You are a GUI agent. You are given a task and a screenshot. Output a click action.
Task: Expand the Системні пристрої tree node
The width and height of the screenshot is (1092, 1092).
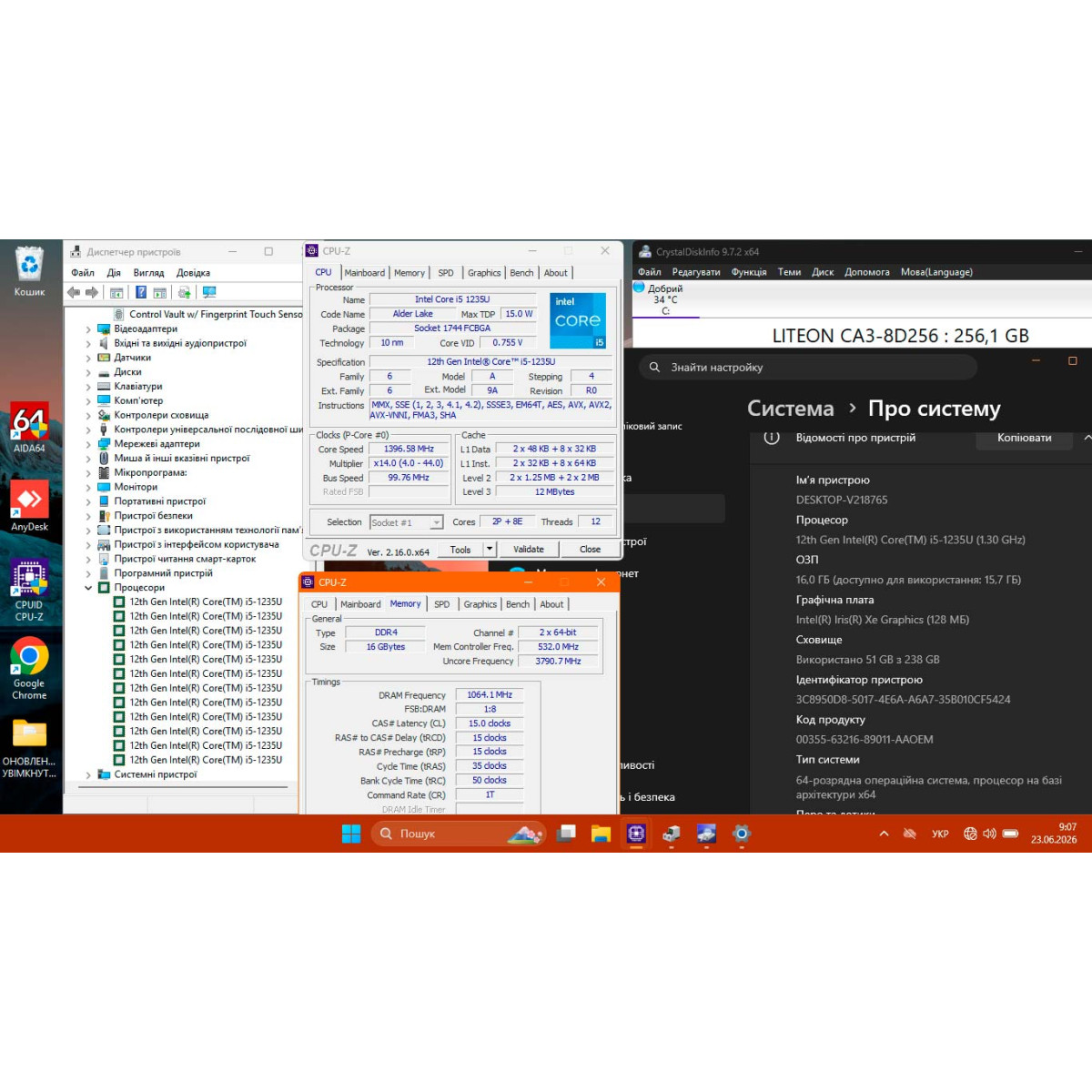point(88,775)
